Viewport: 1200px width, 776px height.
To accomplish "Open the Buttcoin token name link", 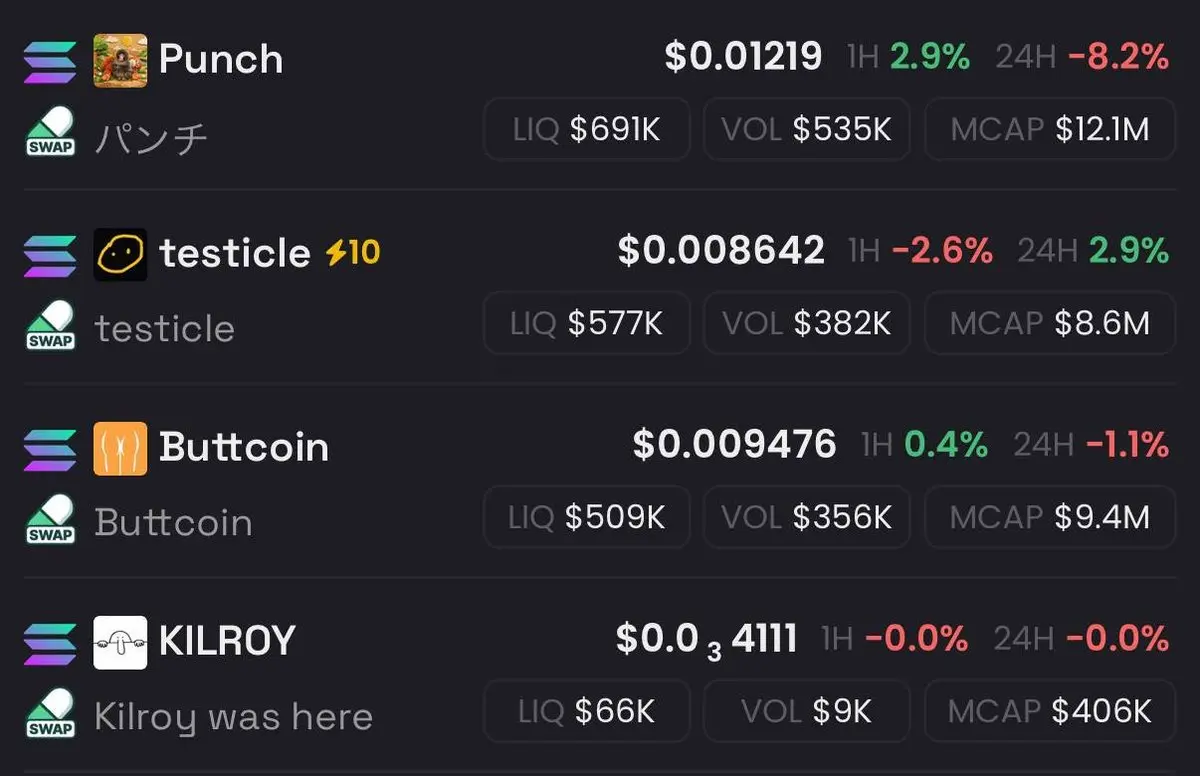I will point(244,447).
